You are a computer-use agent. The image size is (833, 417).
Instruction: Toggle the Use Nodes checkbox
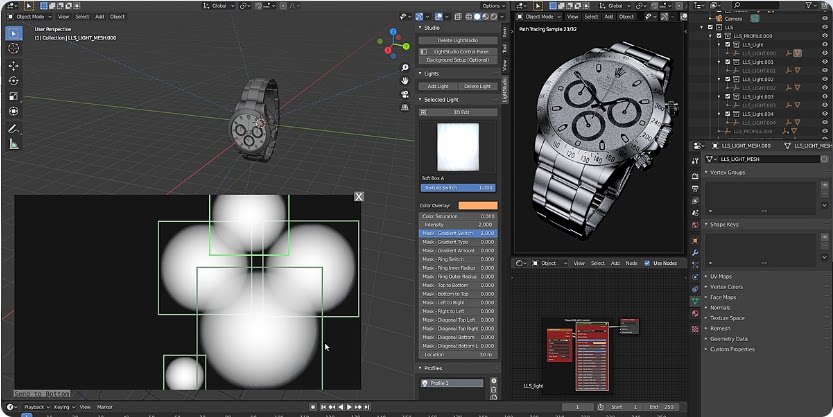(647, 263)
